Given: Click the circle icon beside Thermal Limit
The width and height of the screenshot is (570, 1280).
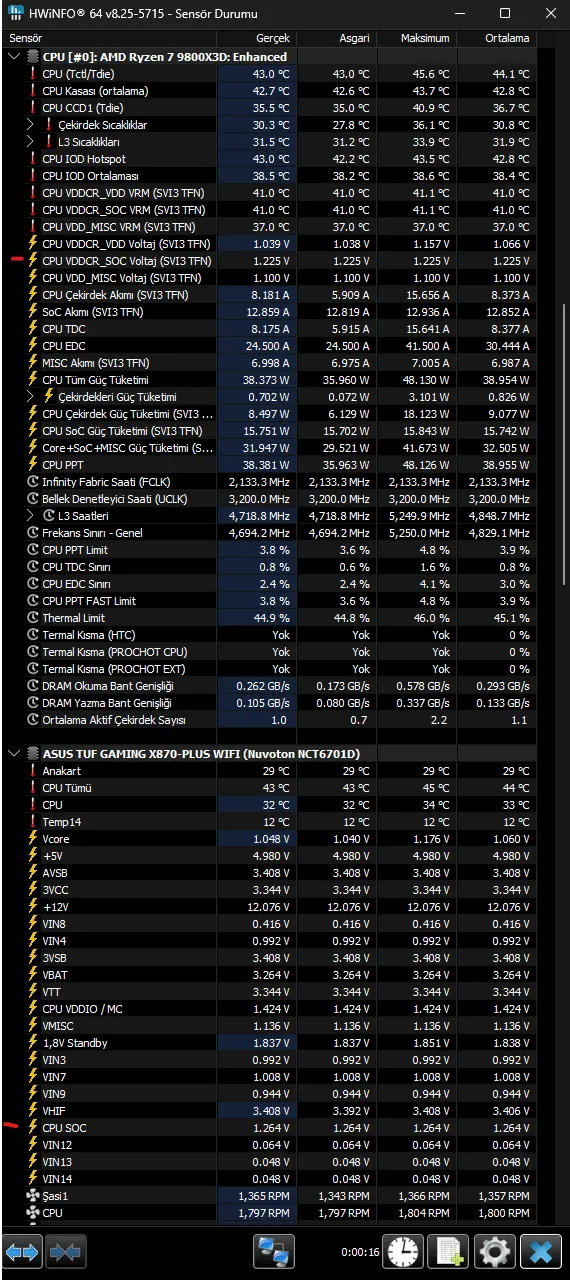Looking at the screenshot, I should click(32, 618).
